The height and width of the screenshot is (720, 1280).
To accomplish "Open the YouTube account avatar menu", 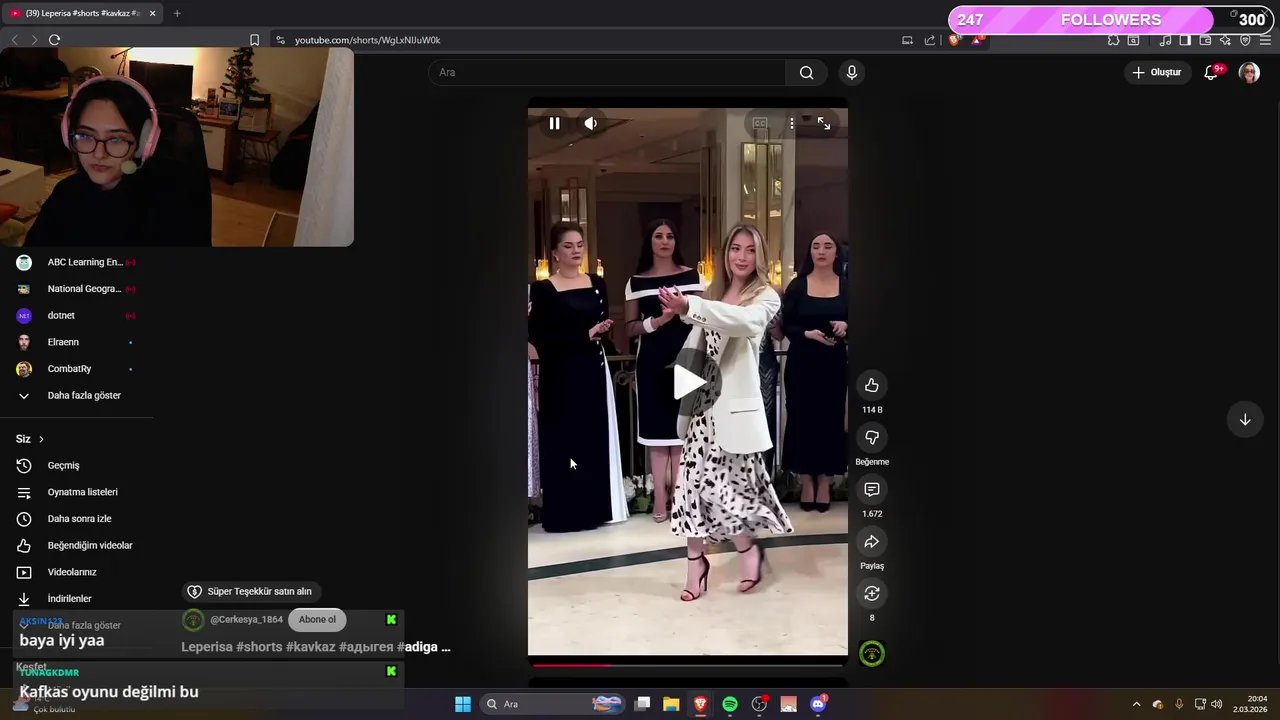I will (1249, 72).
